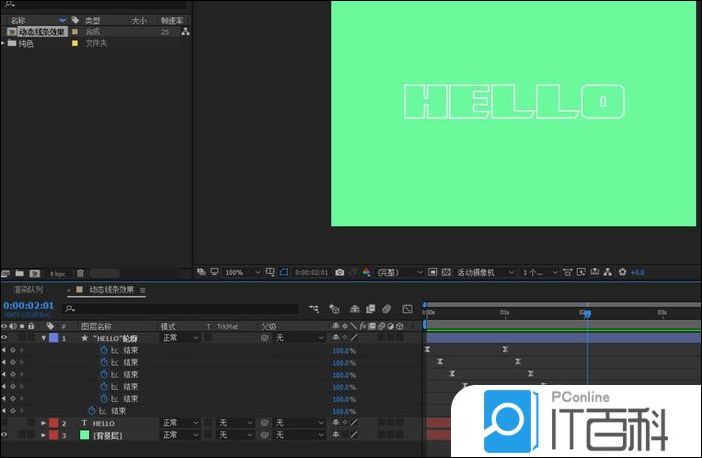The image size is (702, 458).
Task: Click the snapshot camera icon in viewer
Action: pos(340,272)
